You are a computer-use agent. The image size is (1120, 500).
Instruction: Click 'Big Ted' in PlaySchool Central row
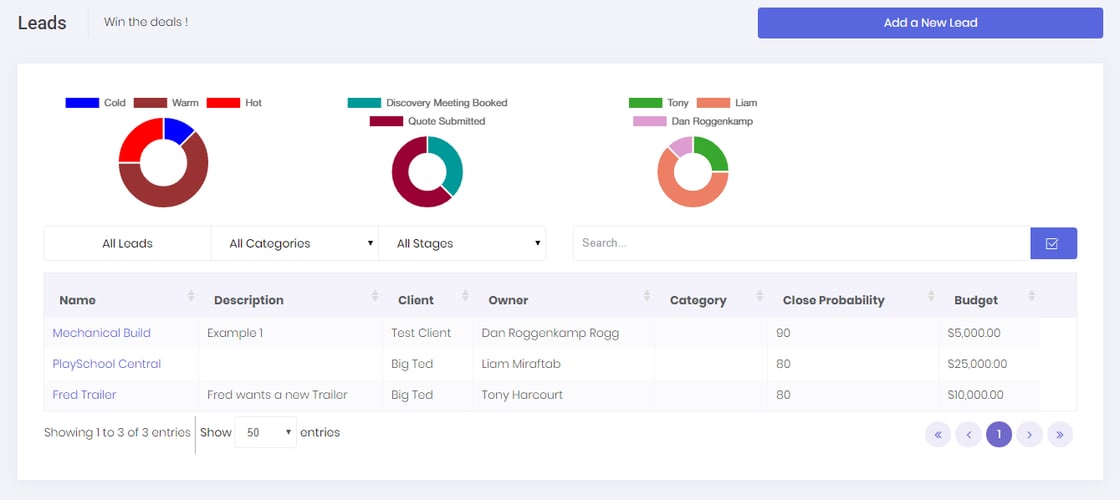coord(412,364)
